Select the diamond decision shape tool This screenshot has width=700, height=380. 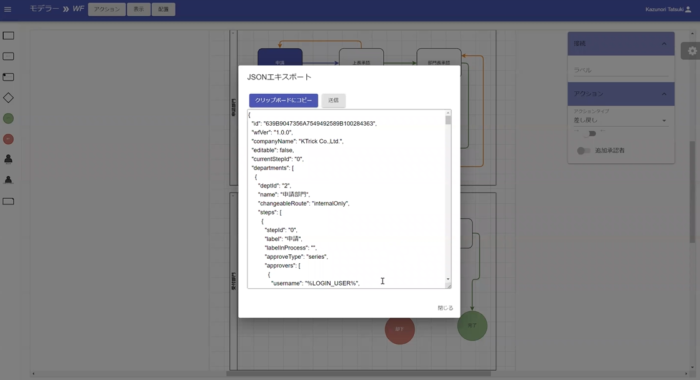8,98
